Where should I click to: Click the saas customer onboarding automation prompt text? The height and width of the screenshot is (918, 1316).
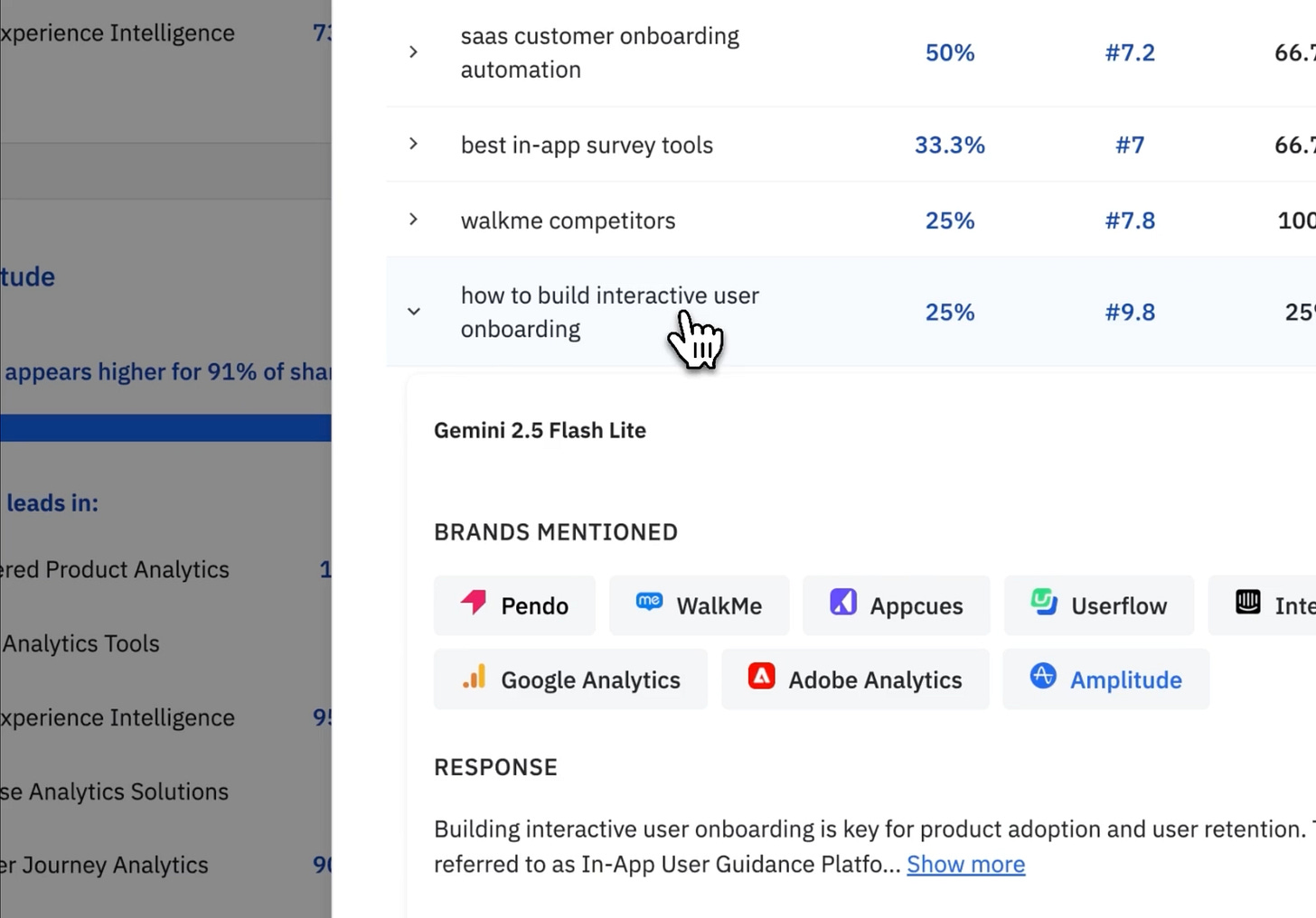(600, 52)
